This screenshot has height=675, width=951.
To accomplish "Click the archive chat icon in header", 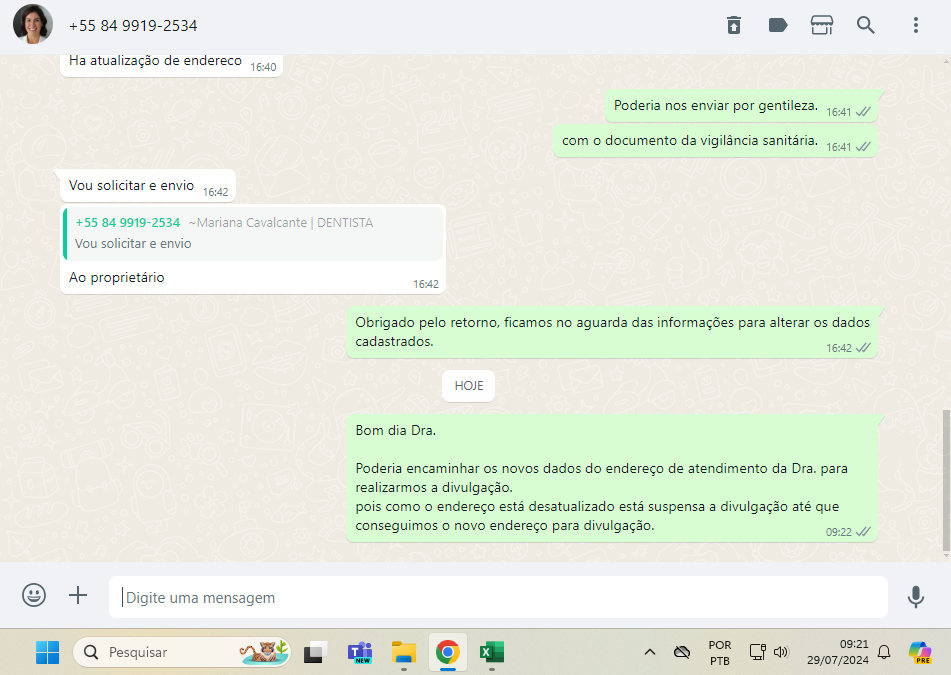I will (x=734, y=25).
